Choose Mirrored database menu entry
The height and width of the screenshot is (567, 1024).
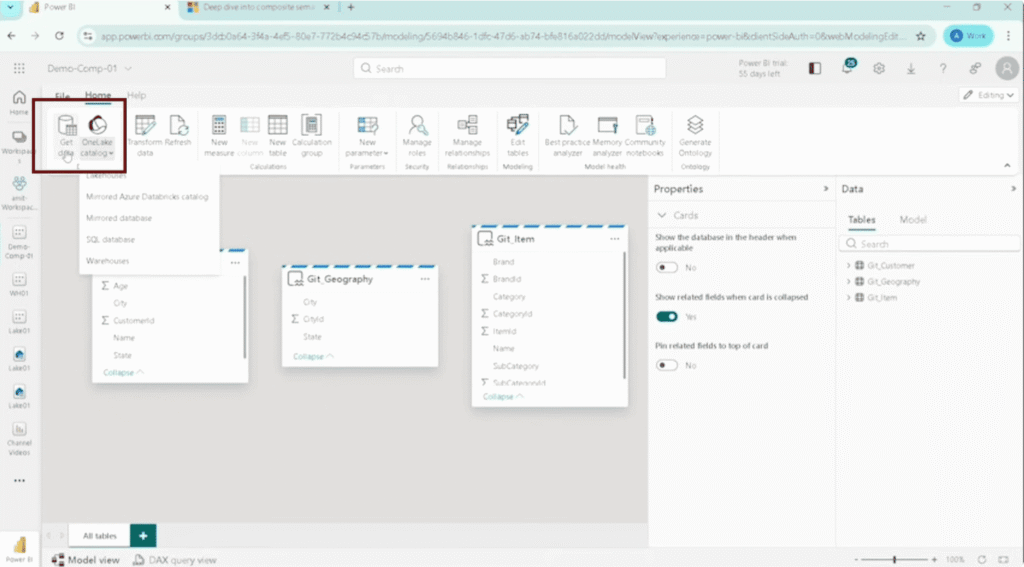point(119,218)
